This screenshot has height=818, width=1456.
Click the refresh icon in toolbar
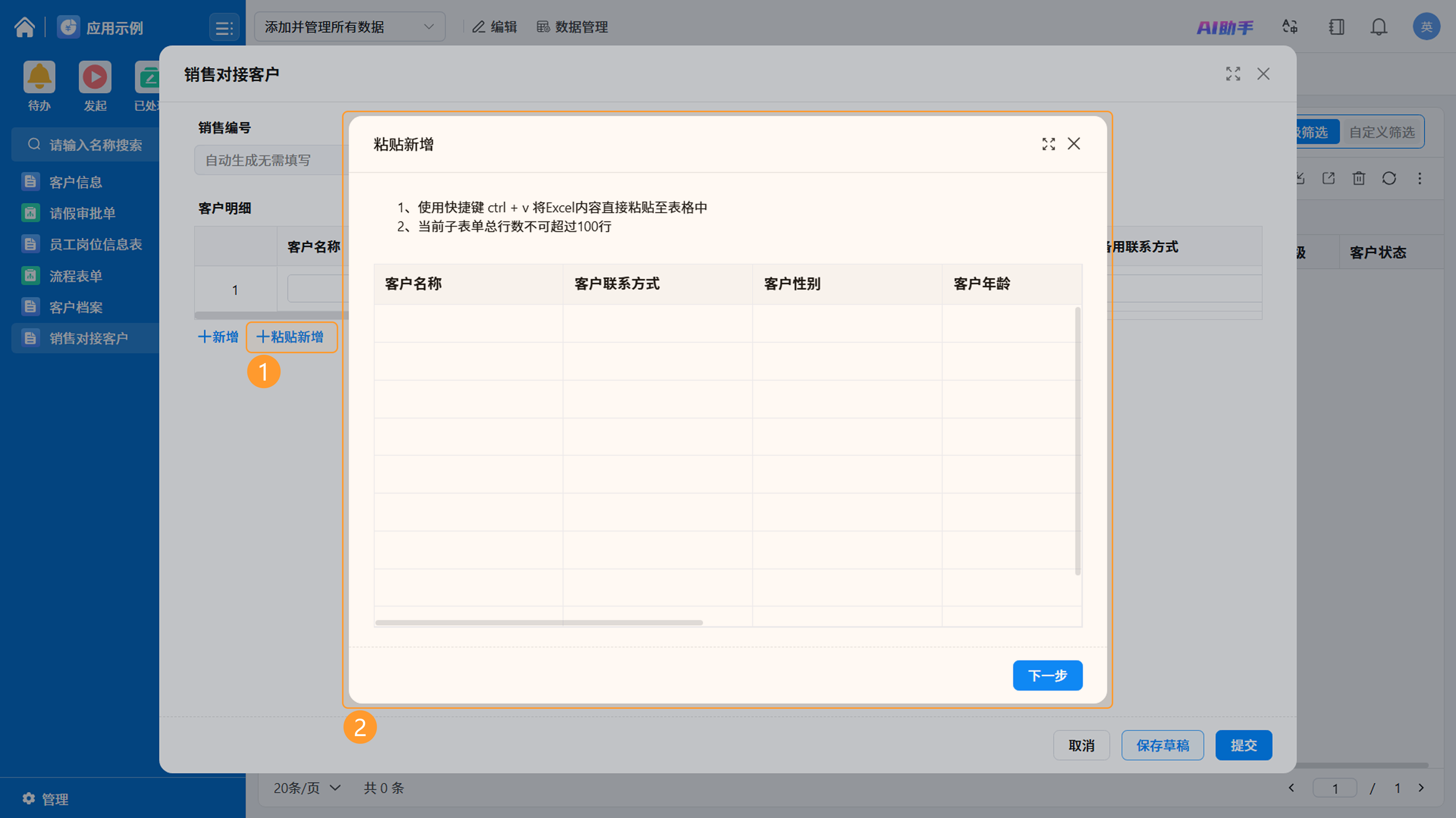(1389, 179)
